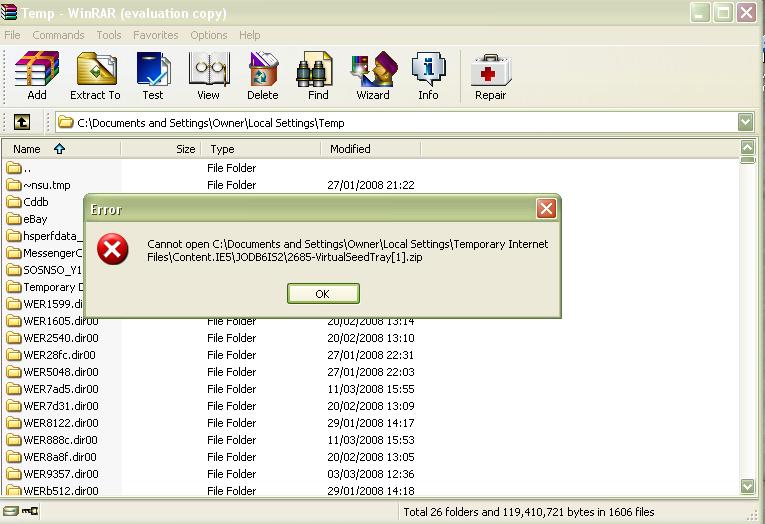Select the hsperfdata_ folder name
765x524 pixels.
pyautogui.click(x=53, y=236)
